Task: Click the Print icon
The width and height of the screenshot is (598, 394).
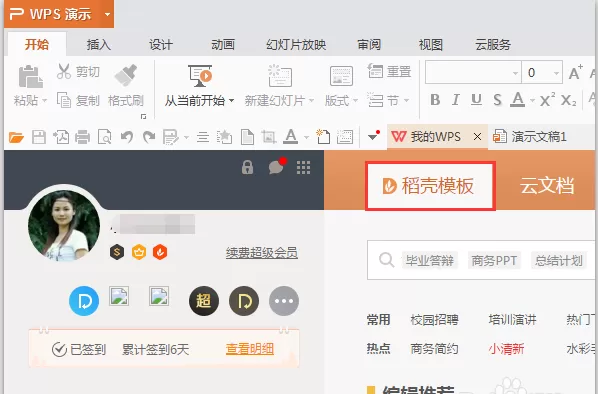Action: 82,137
